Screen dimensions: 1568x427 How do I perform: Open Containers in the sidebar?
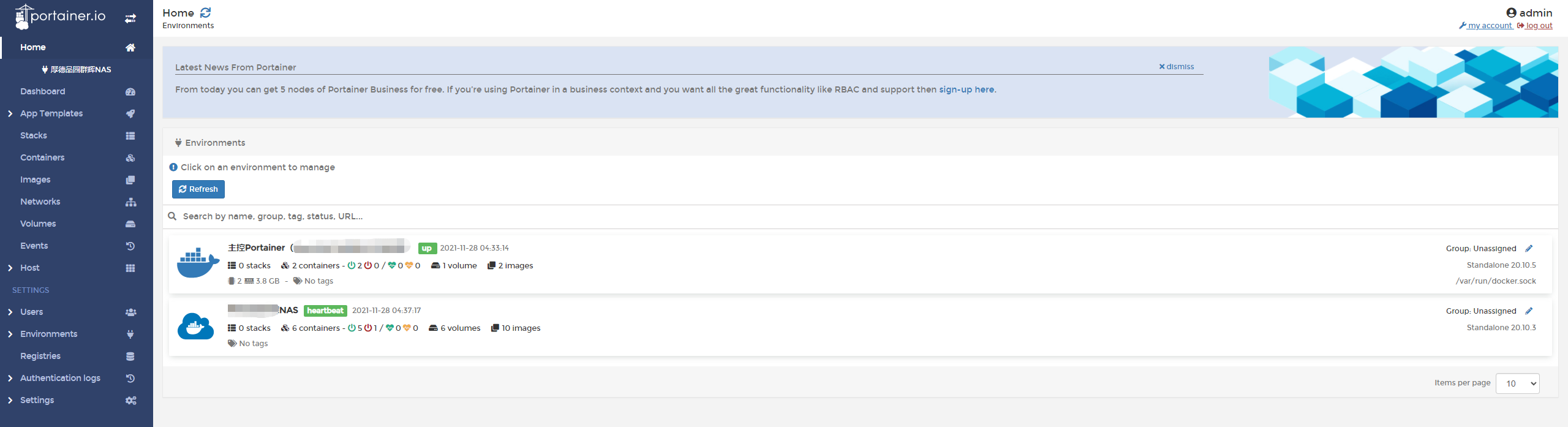pyautogui.click(x=42, y=158)
